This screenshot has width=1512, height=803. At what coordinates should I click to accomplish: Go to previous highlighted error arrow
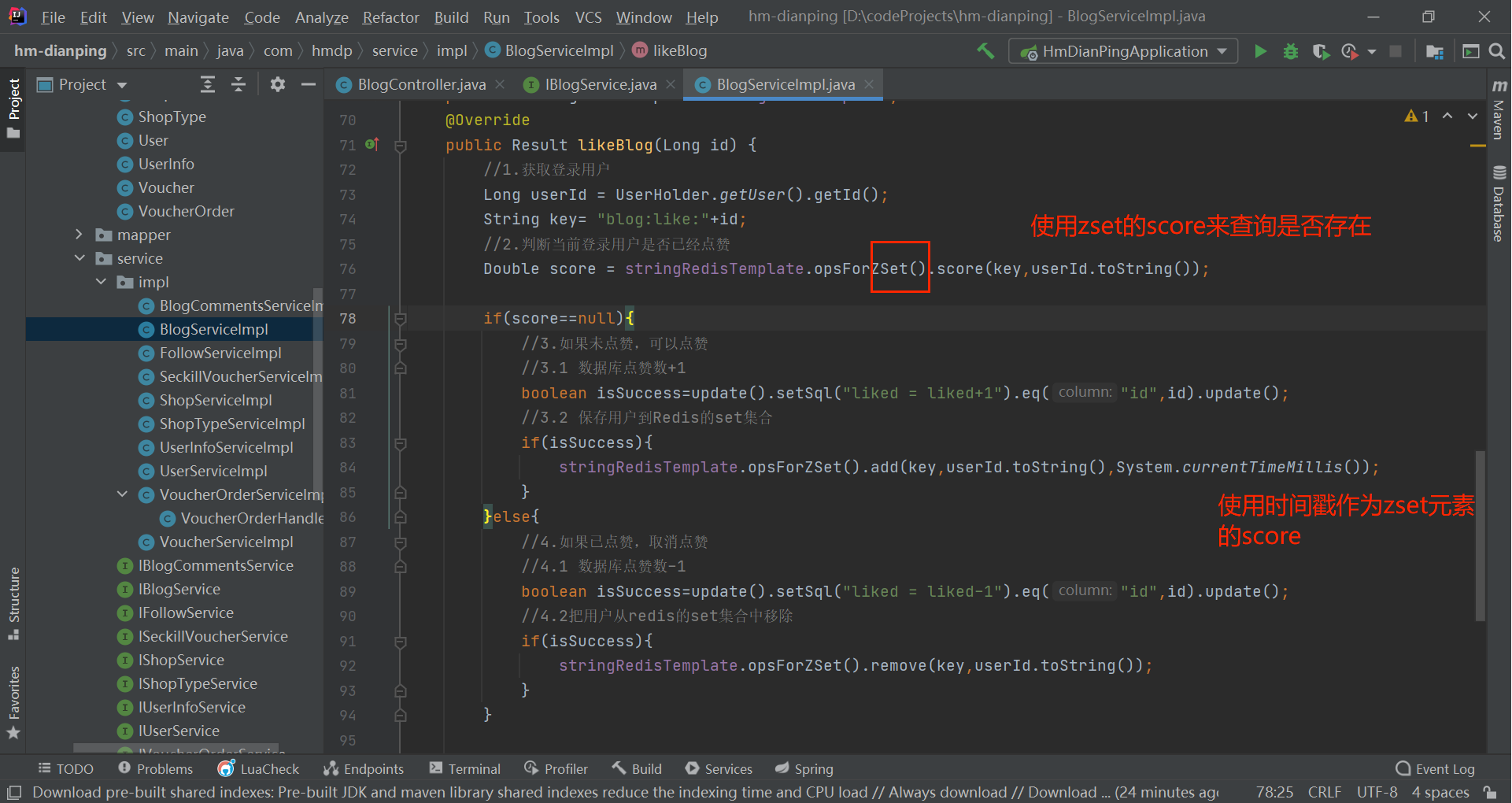[1447, 116]
